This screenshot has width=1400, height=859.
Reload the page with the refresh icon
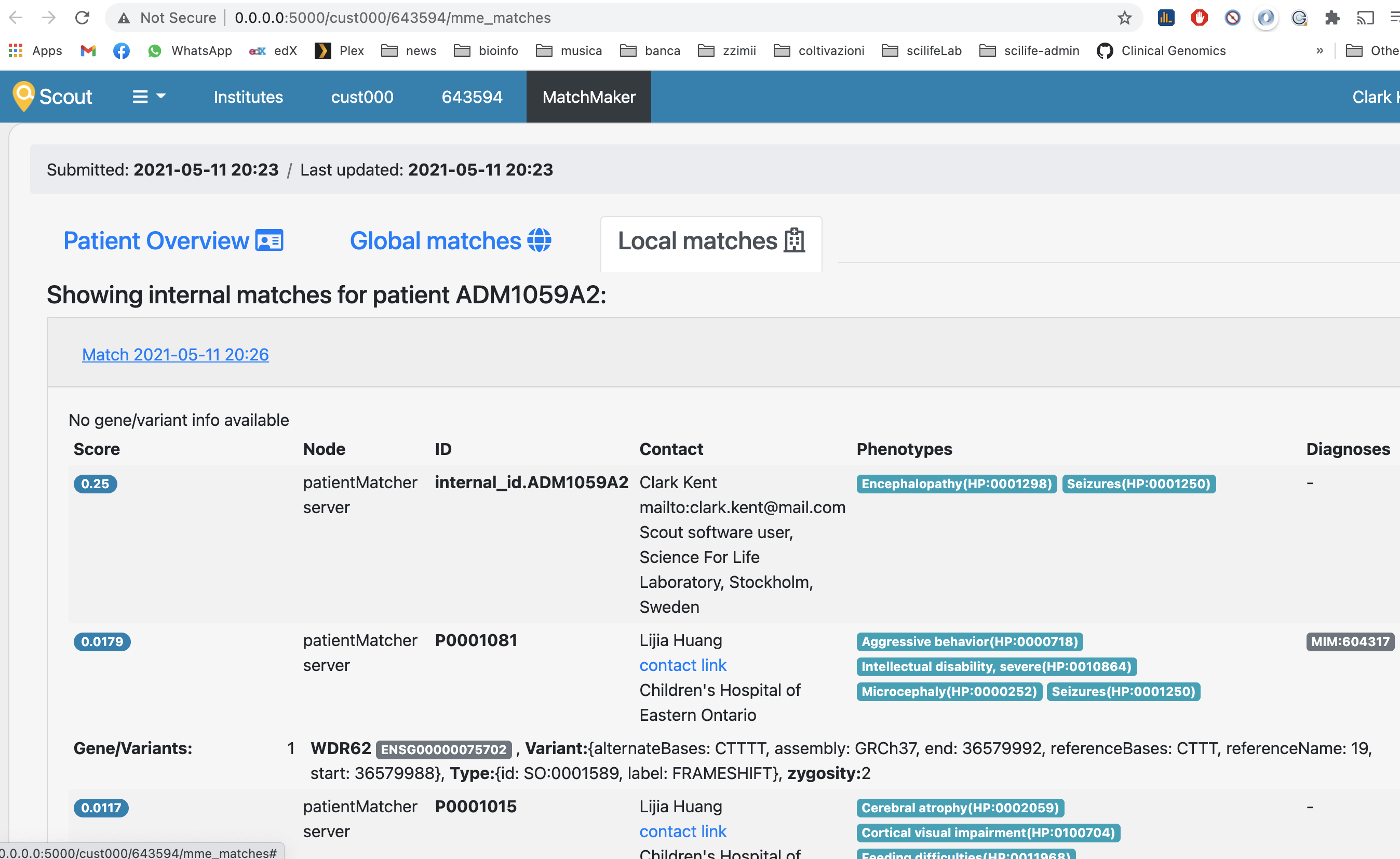[83, 18]
